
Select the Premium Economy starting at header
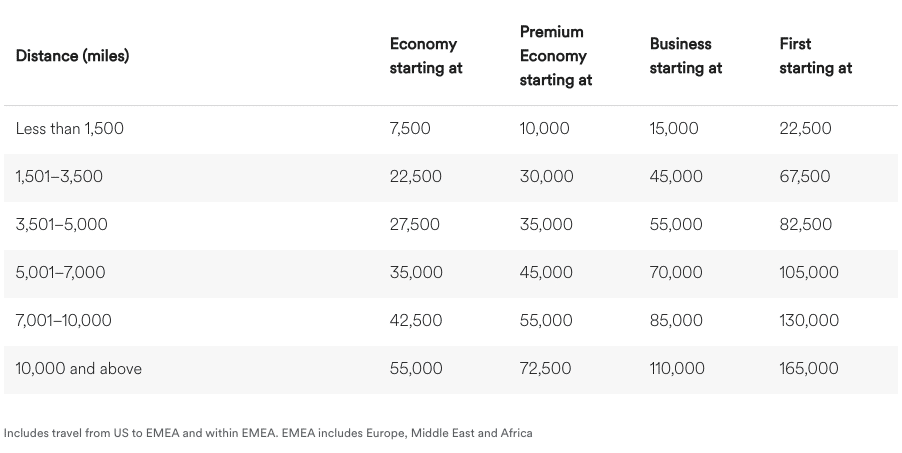(x=555, y=56)
